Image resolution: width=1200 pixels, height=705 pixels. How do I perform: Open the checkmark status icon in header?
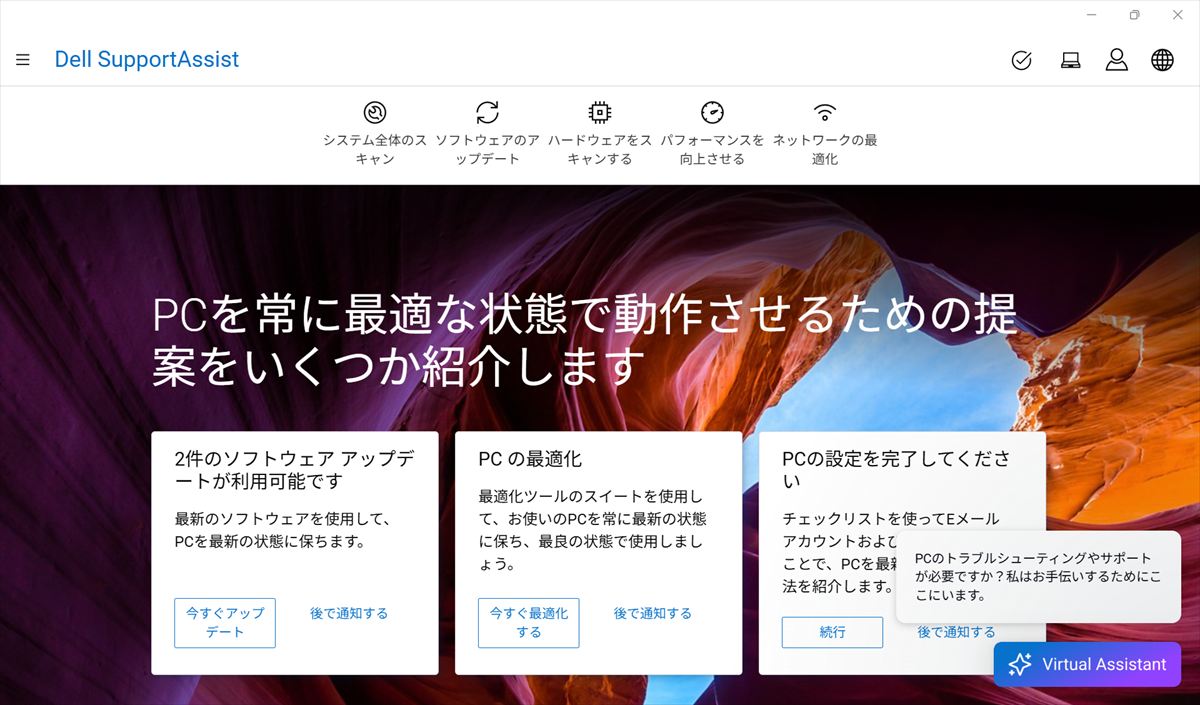click(1021, 60)
